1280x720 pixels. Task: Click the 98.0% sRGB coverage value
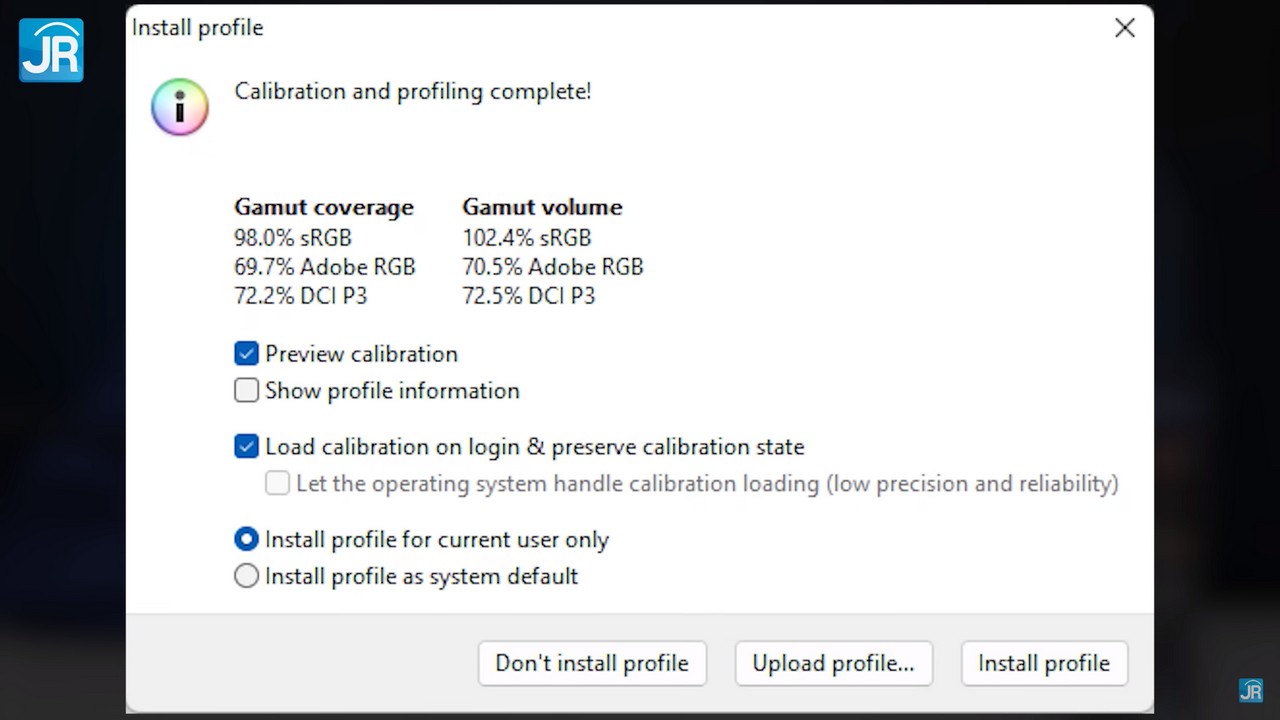[x=292, y=238]
